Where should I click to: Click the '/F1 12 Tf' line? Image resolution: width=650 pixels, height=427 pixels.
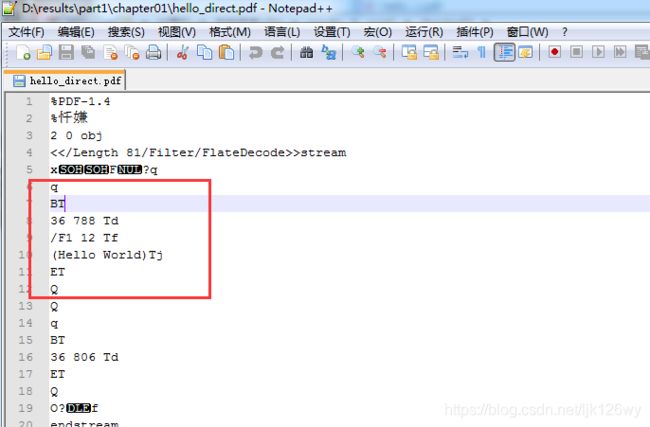pyautogui.click(x=84, y=238)
